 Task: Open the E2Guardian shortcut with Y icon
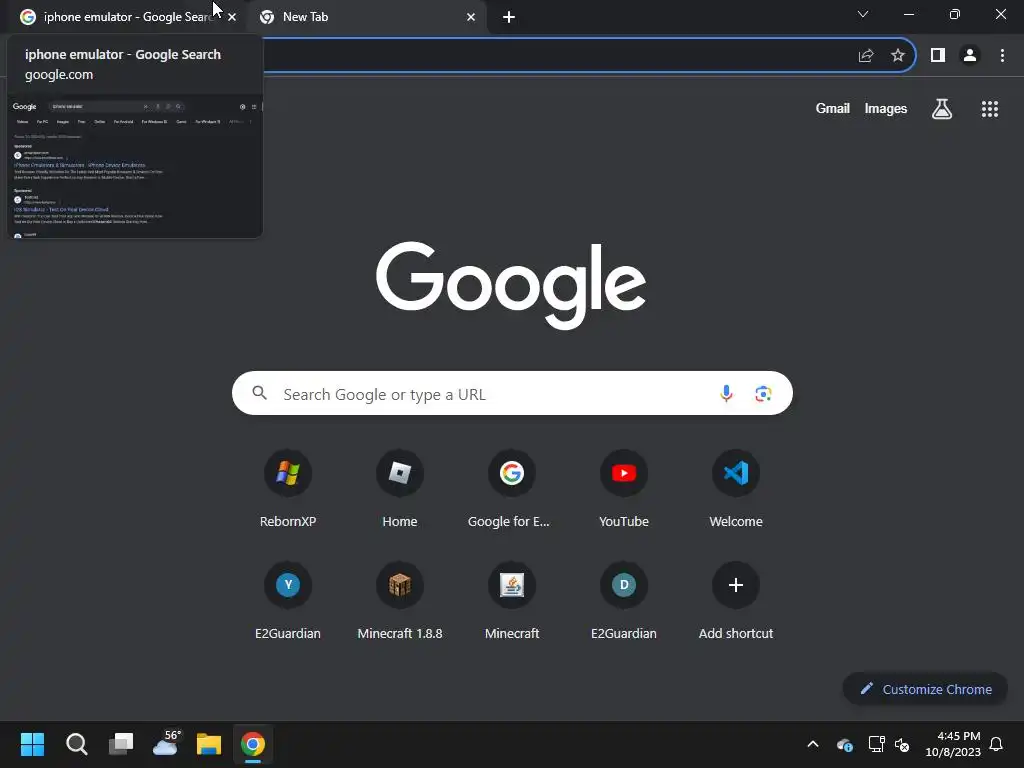[x=288, y=600]
